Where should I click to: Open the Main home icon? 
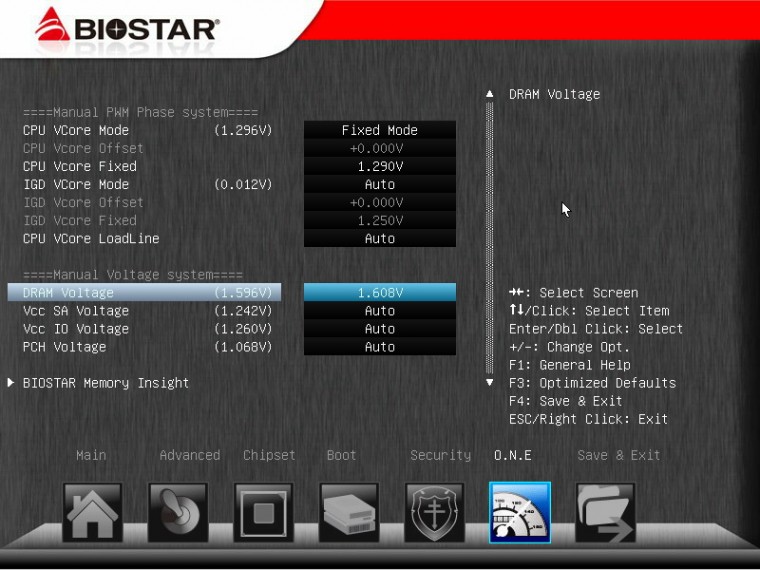(x=92, y=512)
